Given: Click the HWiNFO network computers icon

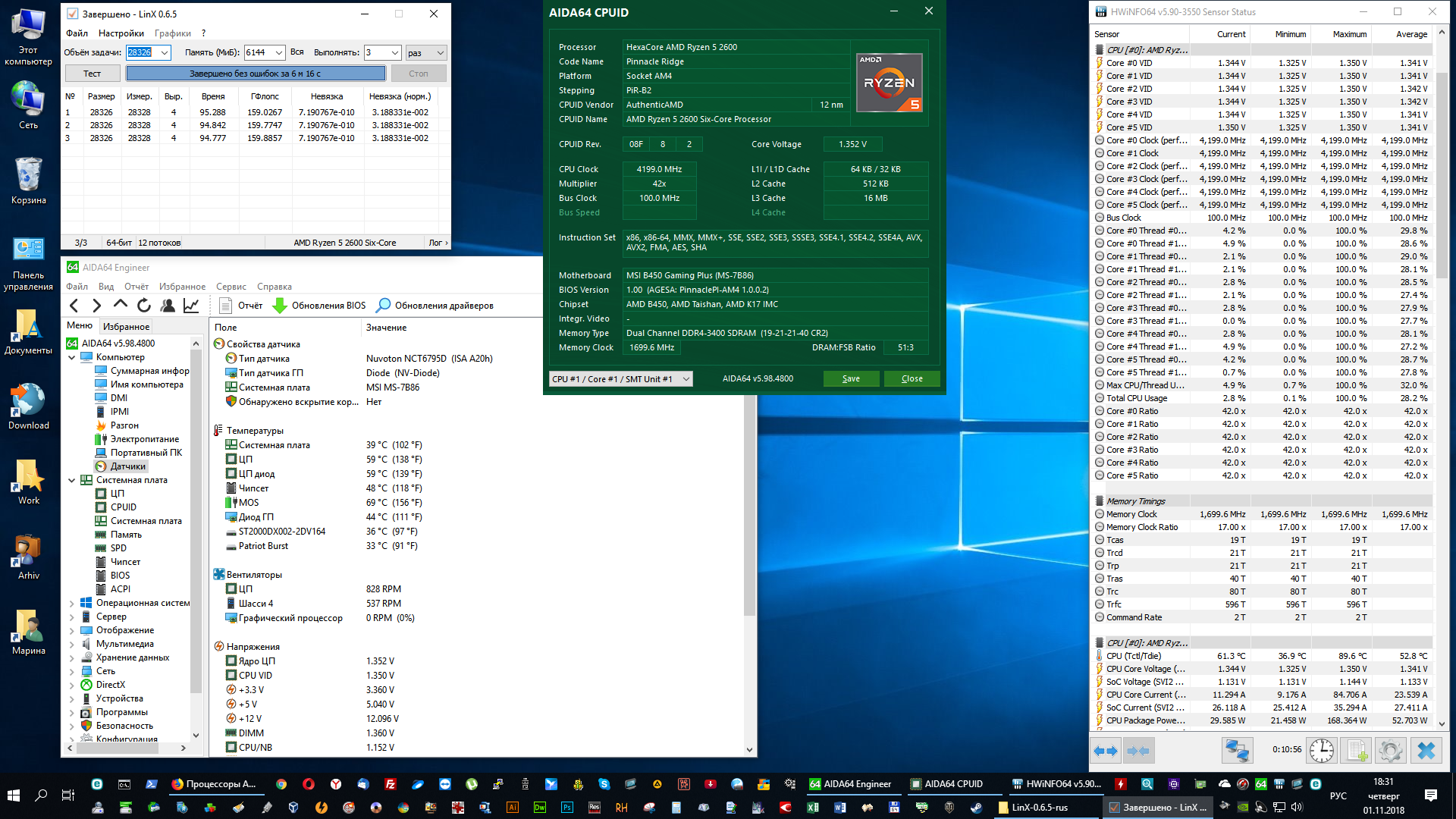Looking at the screenshot, I should point(1237,751).
